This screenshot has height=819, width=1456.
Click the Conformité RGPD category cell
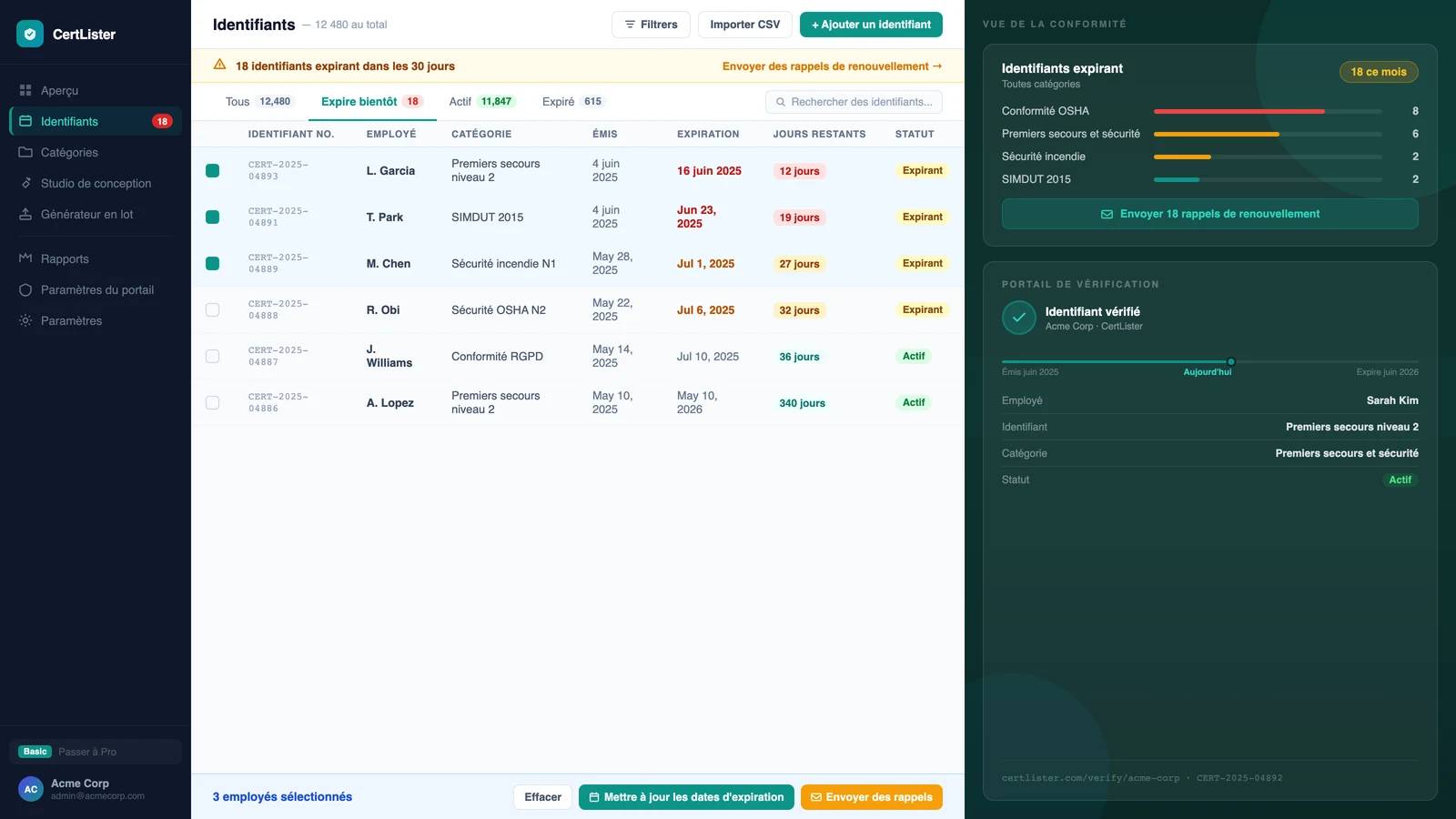point(497,357)
